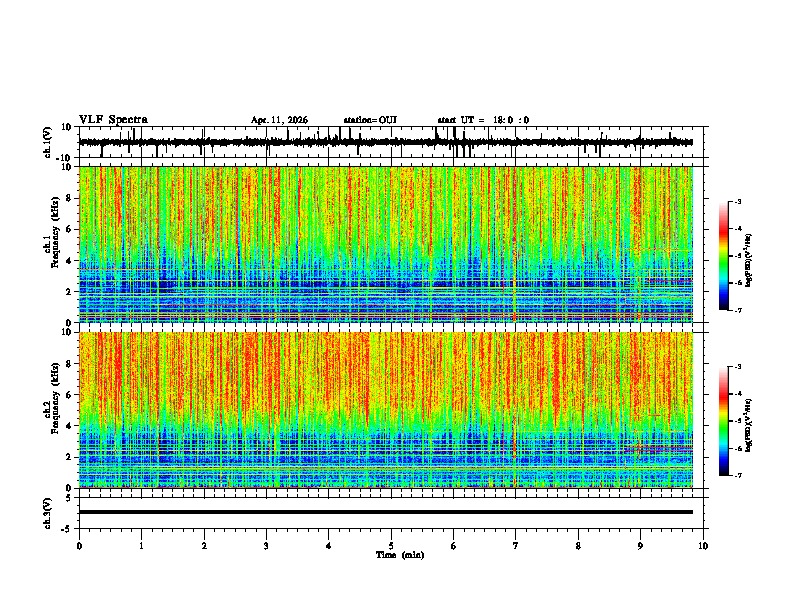This screenshot has height=612, width=792.
Task: Click the "ch.3(V)" axis label
Action: click(48, 513)
